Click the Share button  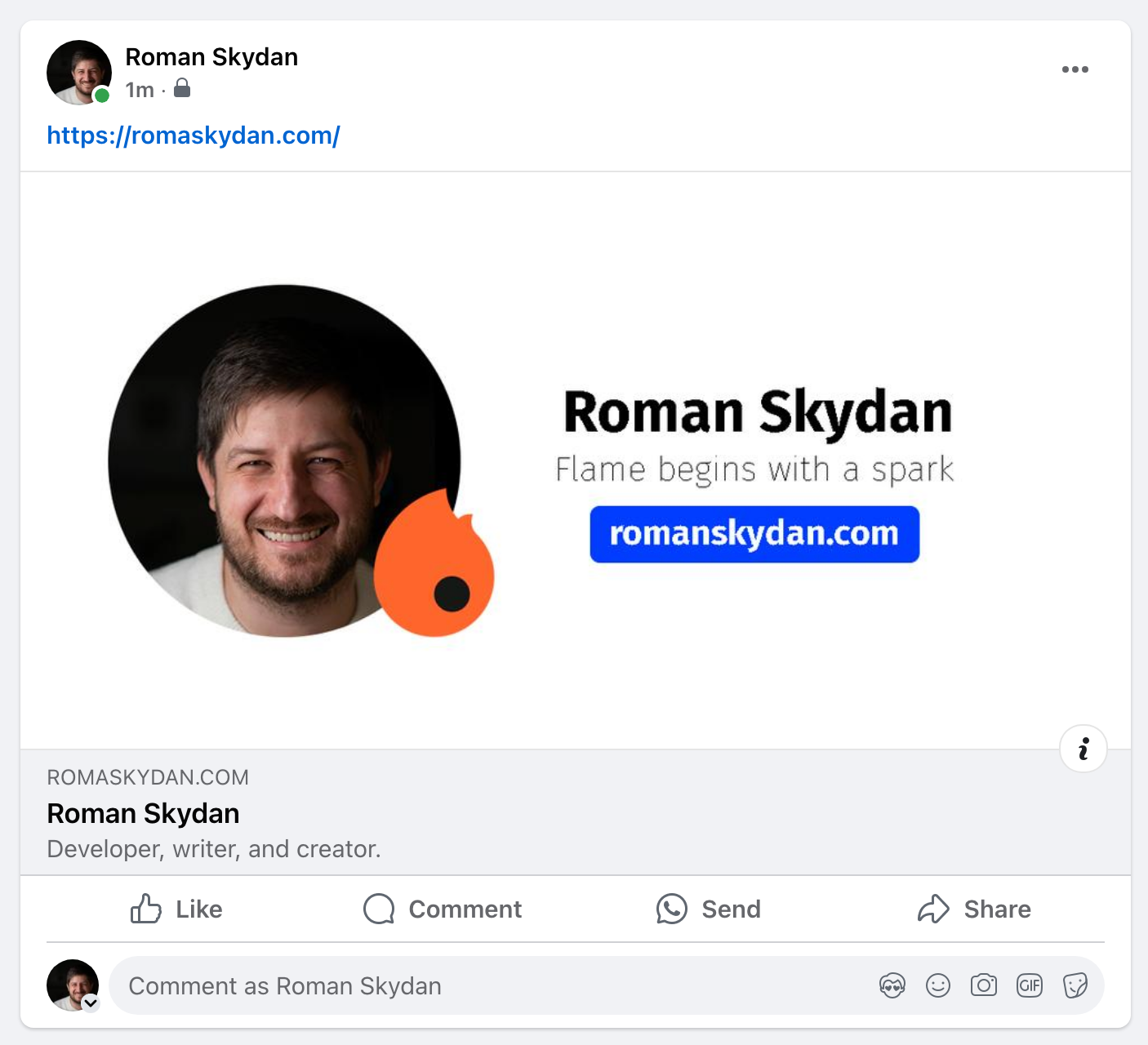[x=974, y=909]
